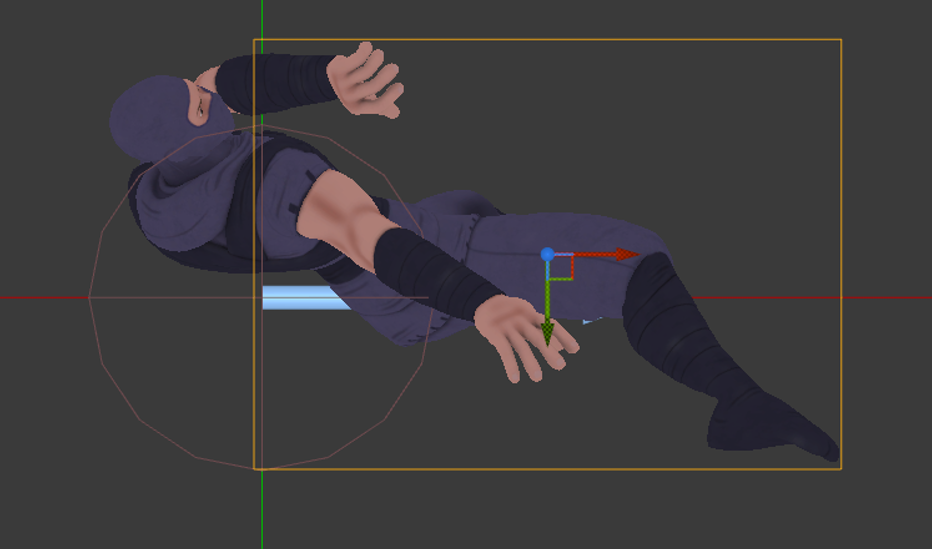Select the blue pivot dot of the gizmo
The height and width of the screenshot is (549, 932).
tap(547, 255)
